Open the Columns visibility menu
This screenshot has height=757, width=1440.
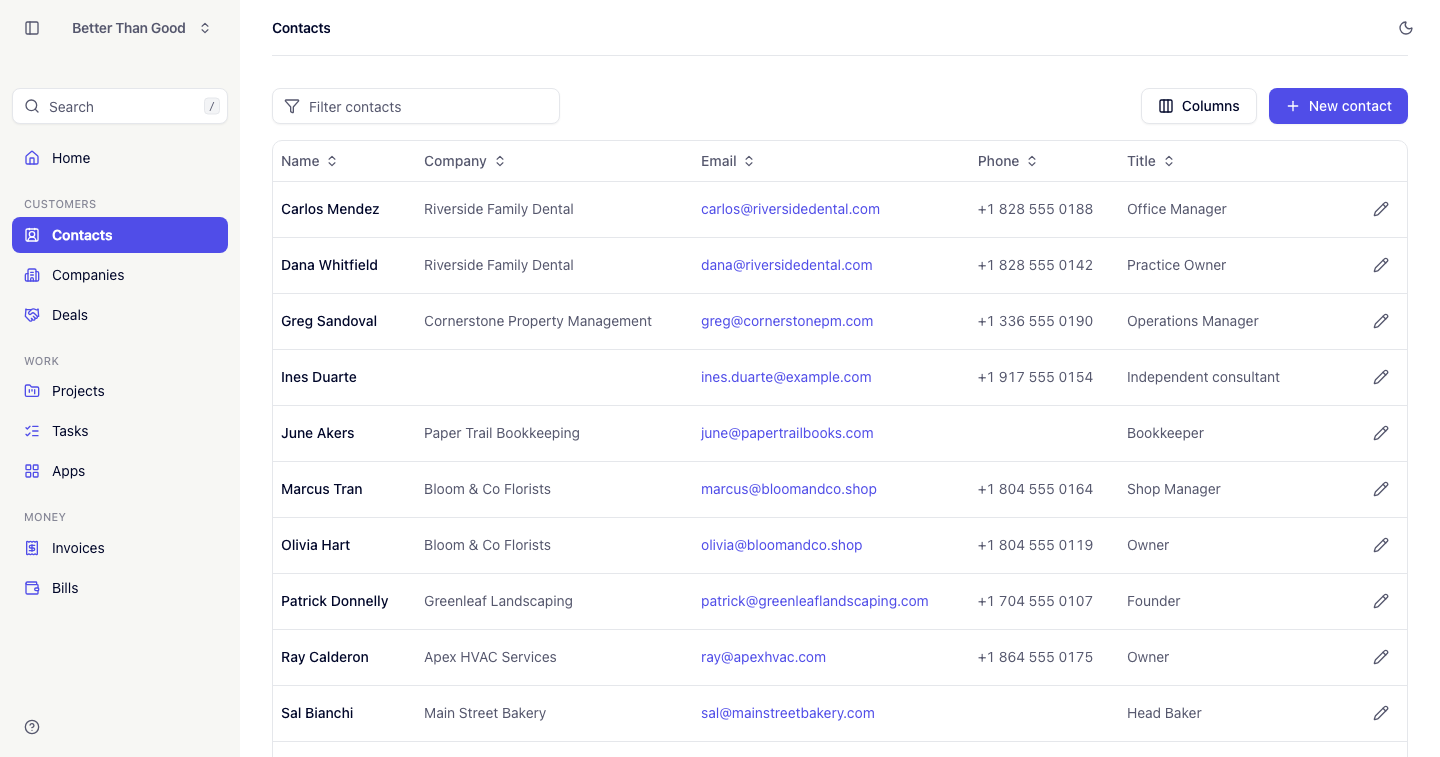click(x=1199, y=106)
